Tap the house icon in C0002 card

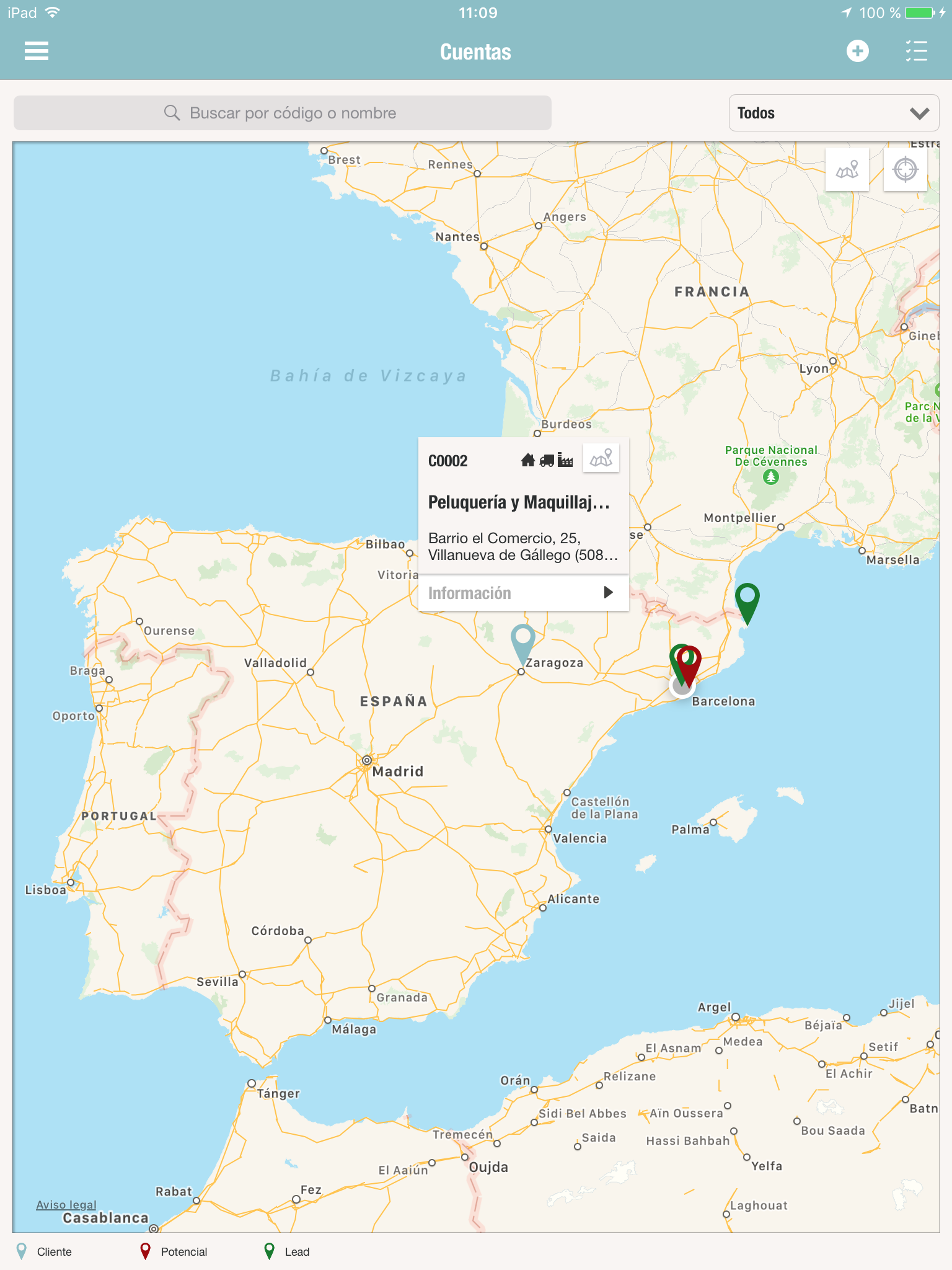527,460
